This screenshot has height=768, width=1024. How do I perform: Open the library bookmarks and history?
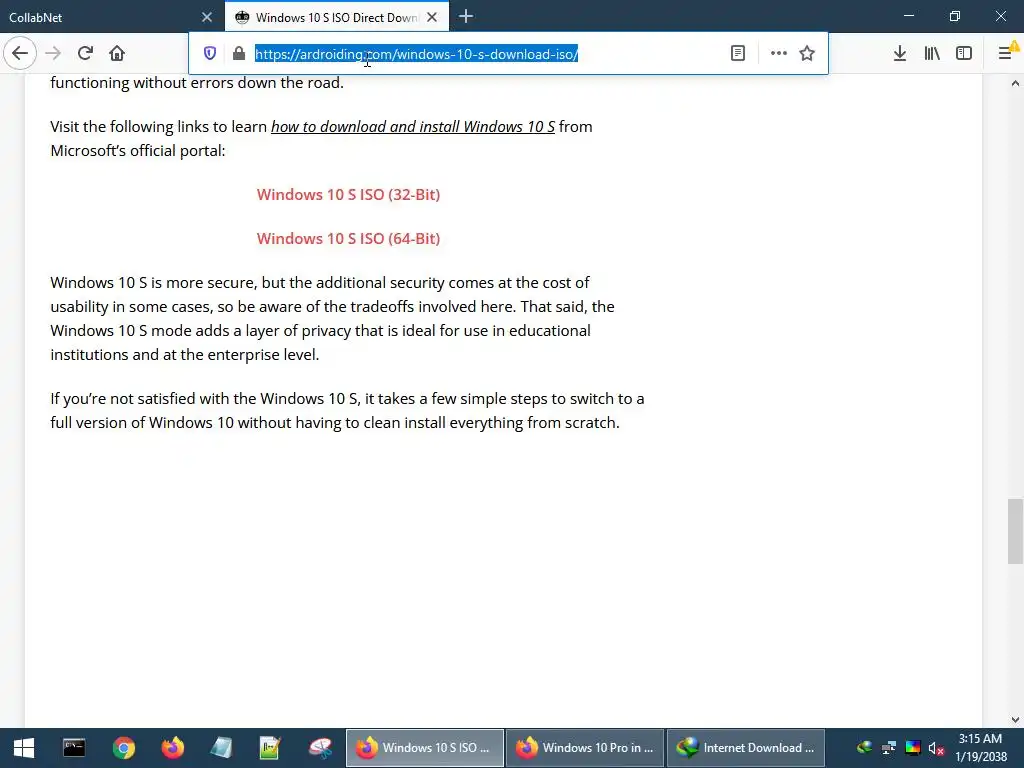coord(932,54)
